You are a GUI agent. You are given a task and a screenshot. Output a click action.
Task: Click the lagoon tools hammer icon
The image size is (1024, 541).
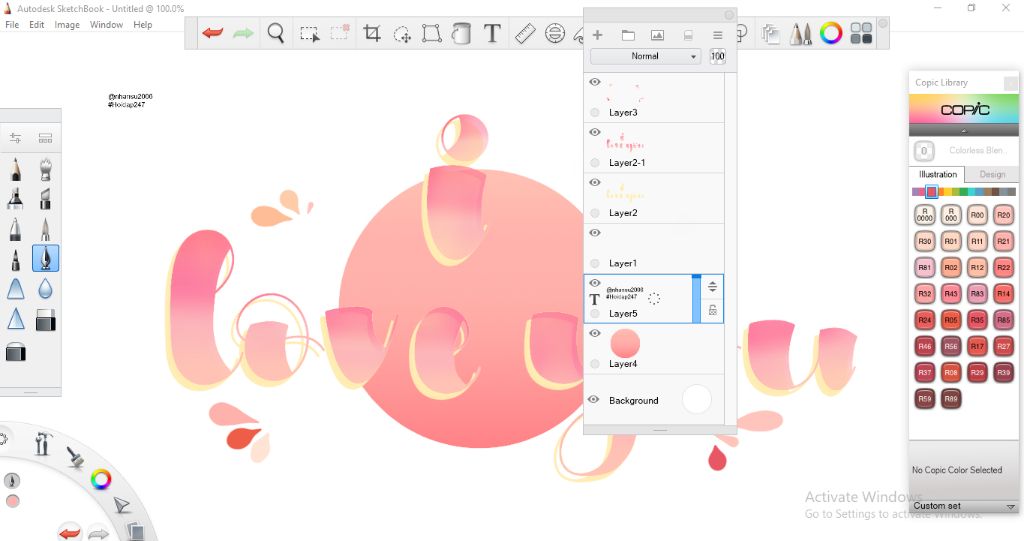(42, 444)
